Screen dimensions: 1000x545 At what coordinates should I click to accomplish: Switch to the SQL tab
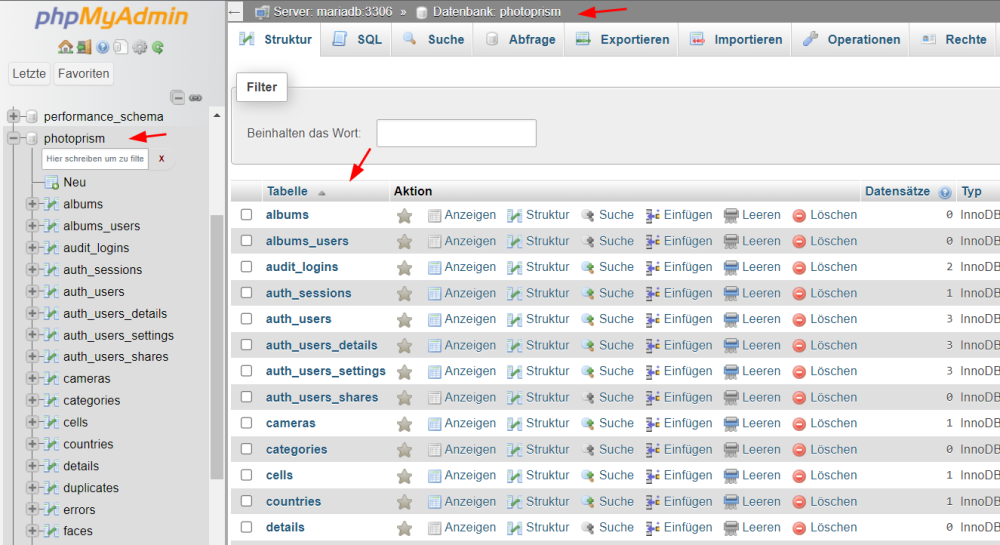click(x=357, y=40)
